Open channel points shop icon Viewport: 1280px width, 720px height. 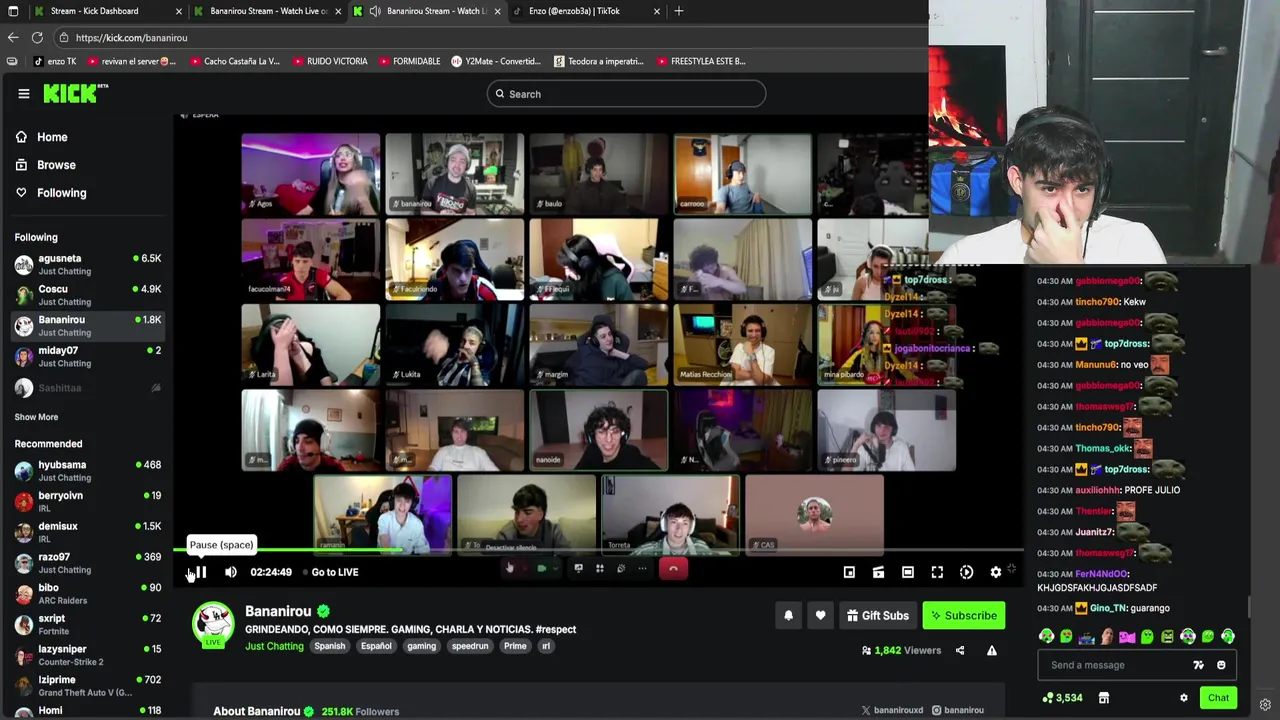[x=1104, y=698]
